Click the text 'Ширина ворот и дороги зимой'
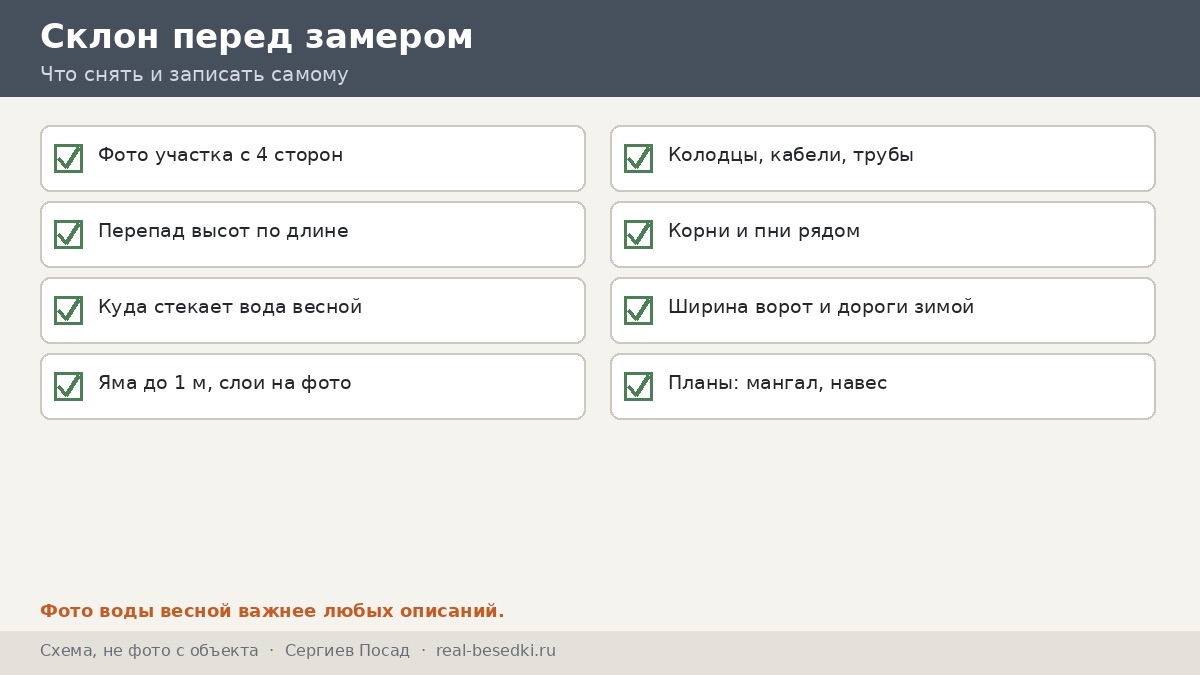This screenshot has width=1200, height=675. point(821,307)
